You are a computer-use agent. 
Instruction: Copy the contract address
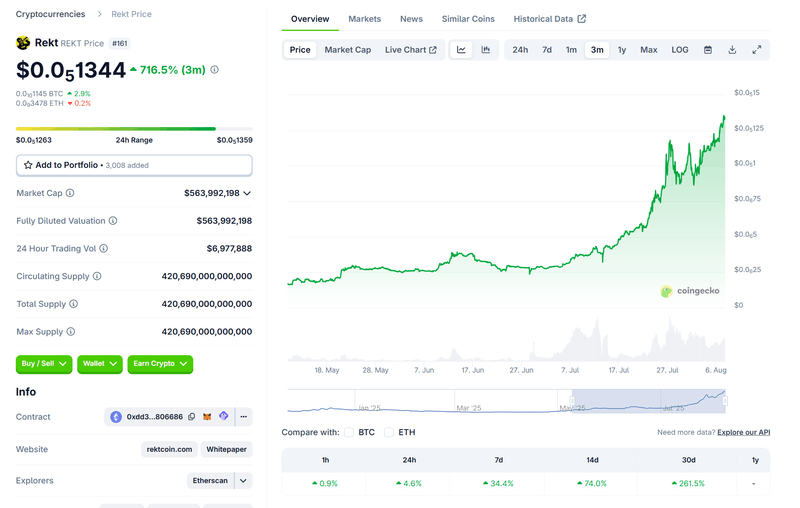[x=192, y=417]
